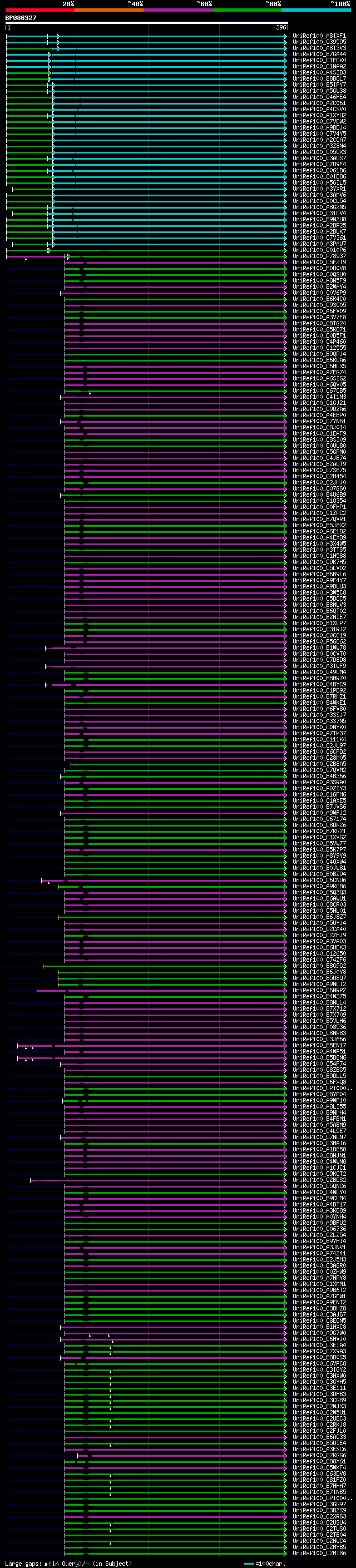356x1568 pixels.
Task: Click the UniRef100_A2BUK7 label
Action: pos(319,232)
